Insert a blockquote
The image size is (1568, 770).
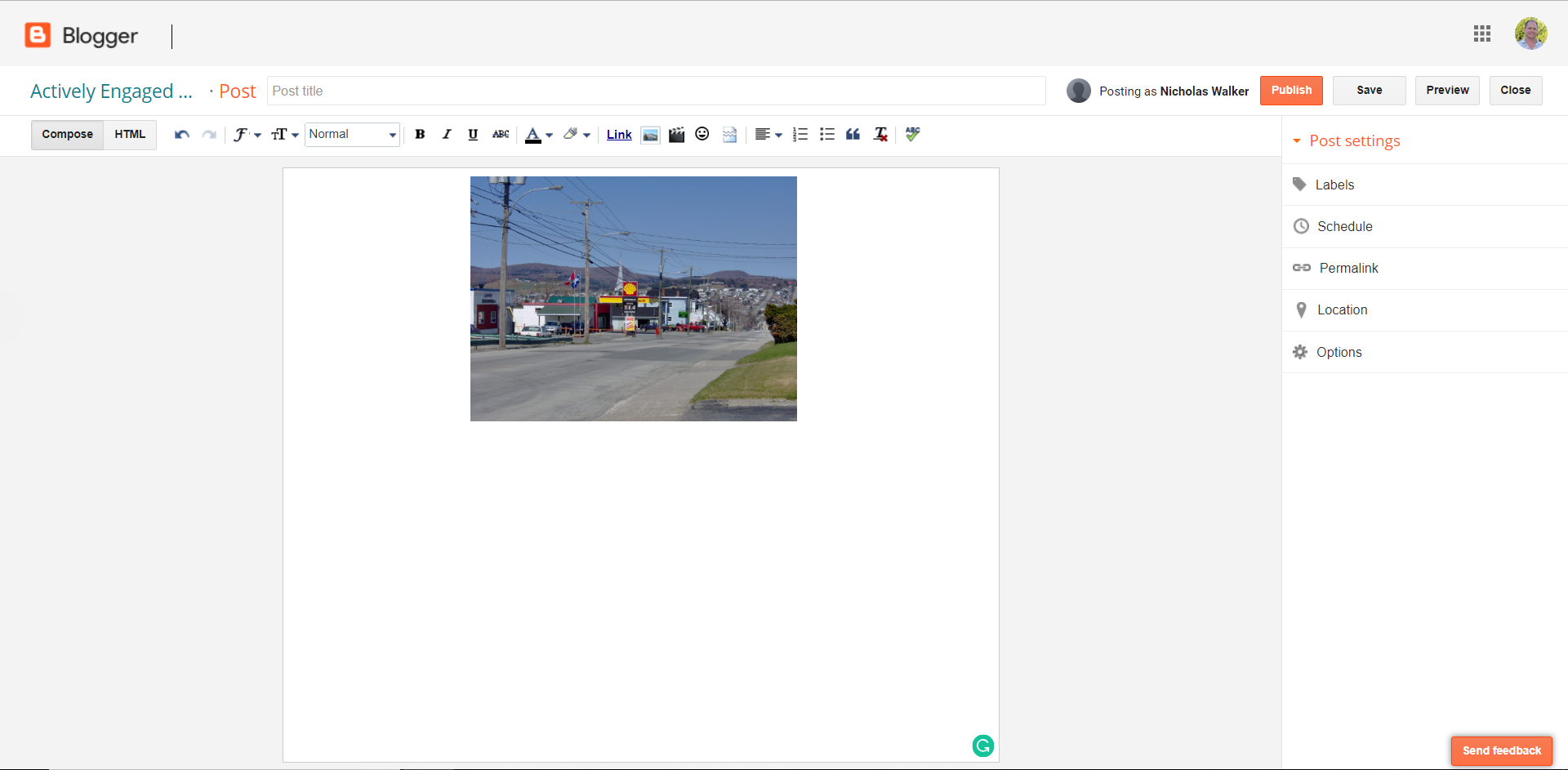(853, 134)
